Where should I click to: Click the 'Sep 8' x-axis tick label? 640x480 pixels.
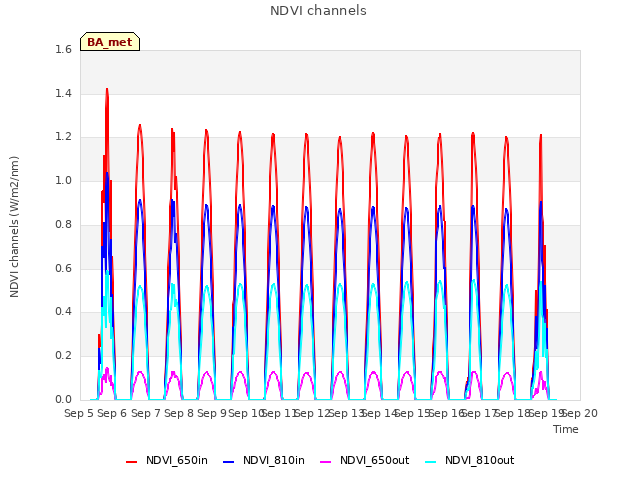click(x=179, y=413)
